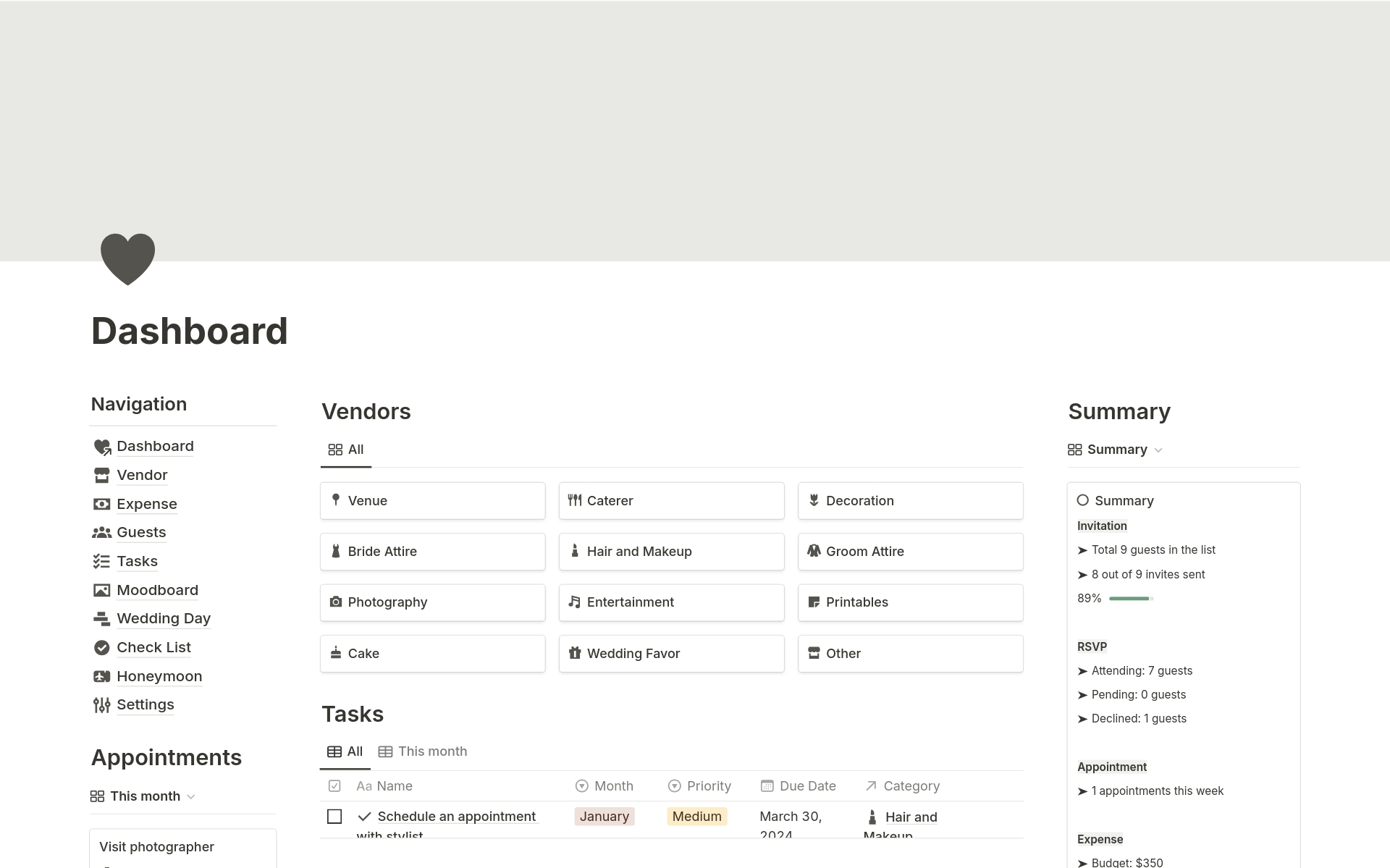
Task: Click the music note icon on Entertainment card
Action: pyautogui.click(x=575, y=602)
